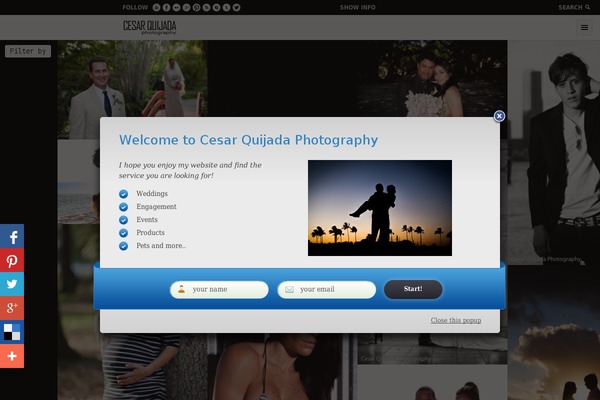Image resolution: width=600 pixels, height=400 pixels.
Task: Share via Pinterest on left sidebar
Action: [x=12, y=260]
